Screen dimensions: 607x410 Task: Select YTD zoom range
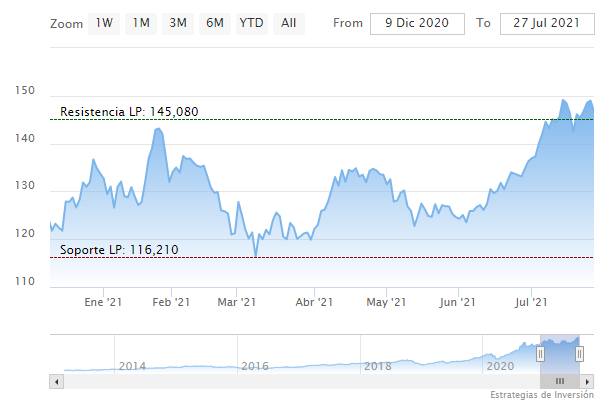pyautogui.click(x=251, y=22)
